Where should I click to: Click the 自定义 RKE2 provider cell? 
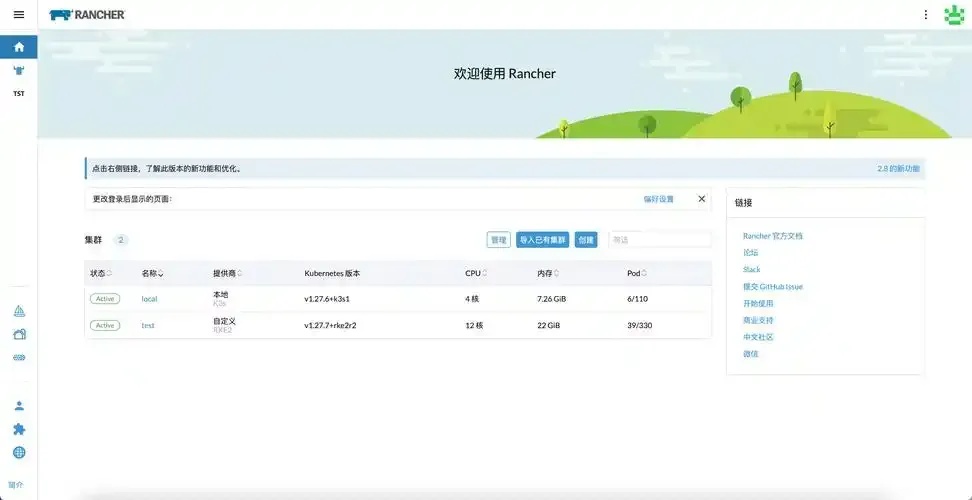[224, 325]
